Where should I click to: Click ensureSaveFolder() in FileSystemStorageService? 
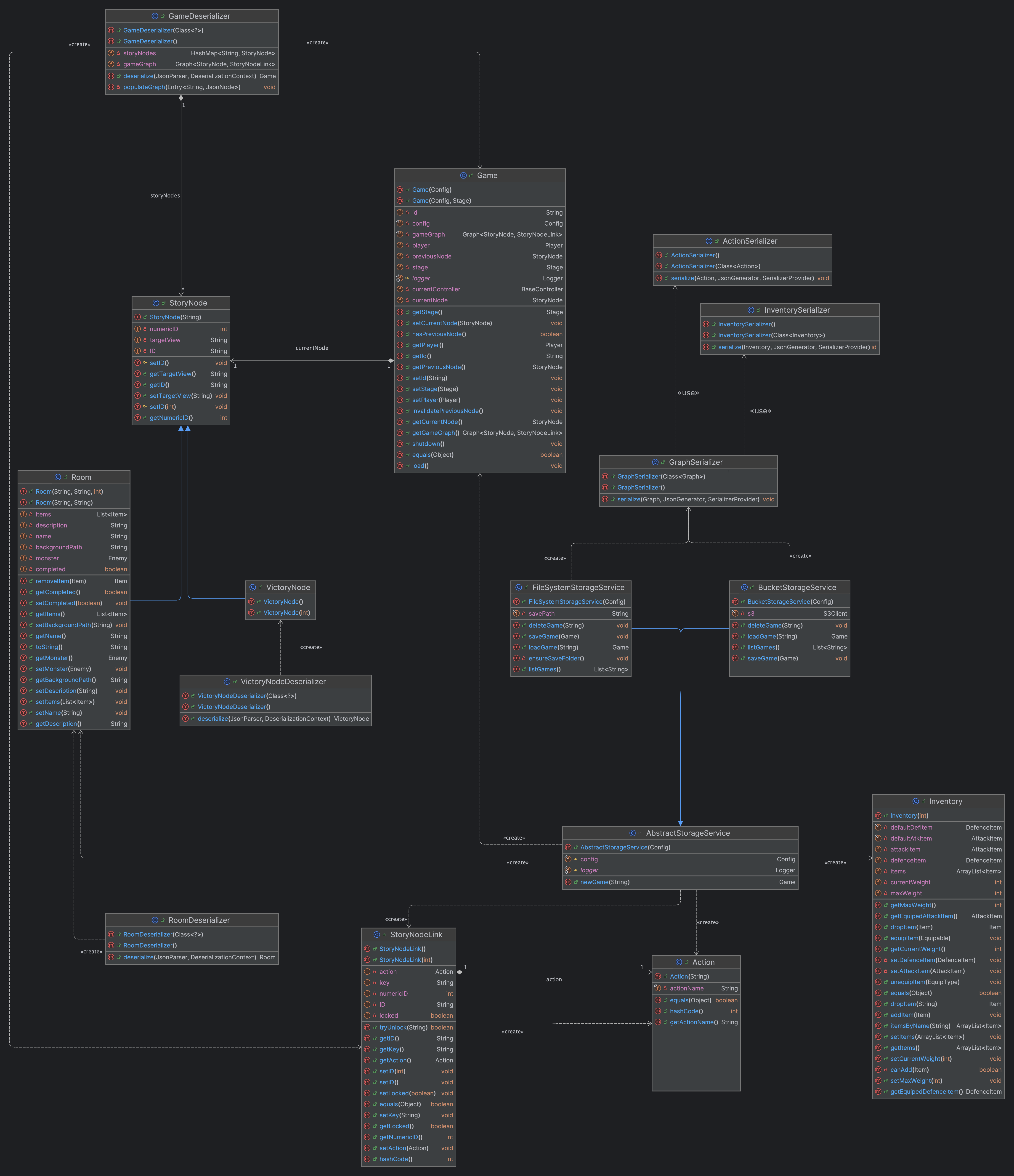point(571,658)
